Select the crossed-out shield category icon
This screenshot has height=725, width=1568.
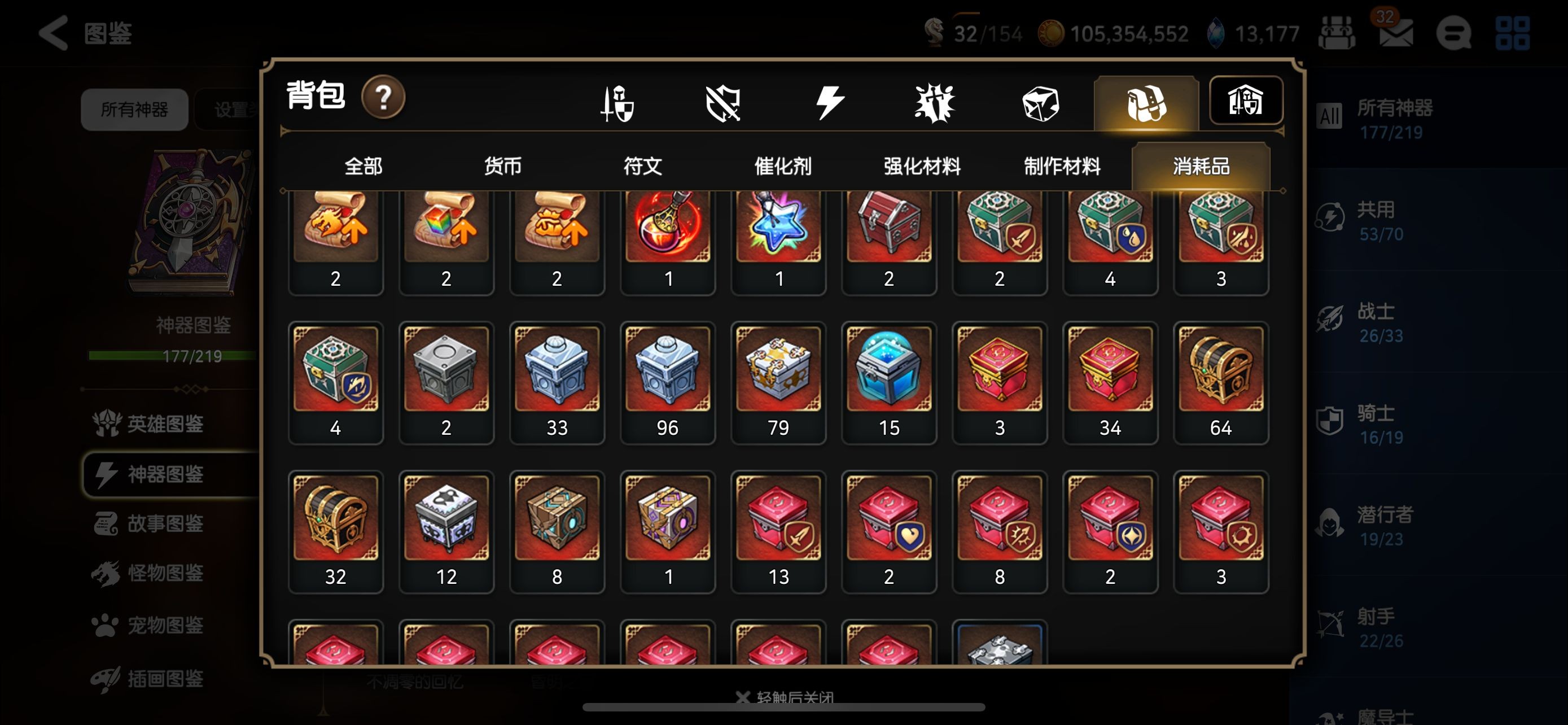point(722,103)
